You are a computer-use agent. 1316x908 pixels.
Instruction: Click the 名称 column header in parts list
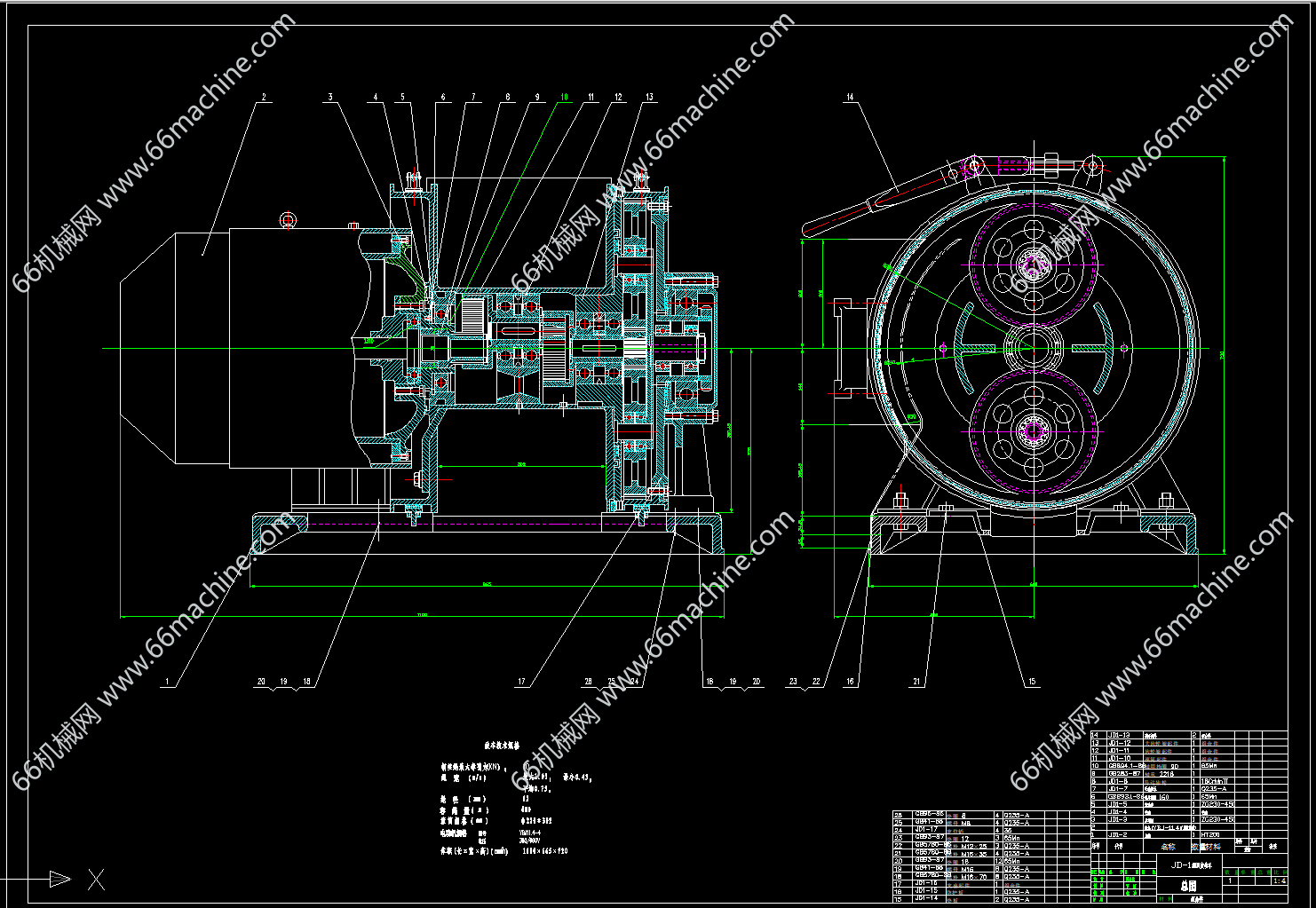click(1167, 846)
